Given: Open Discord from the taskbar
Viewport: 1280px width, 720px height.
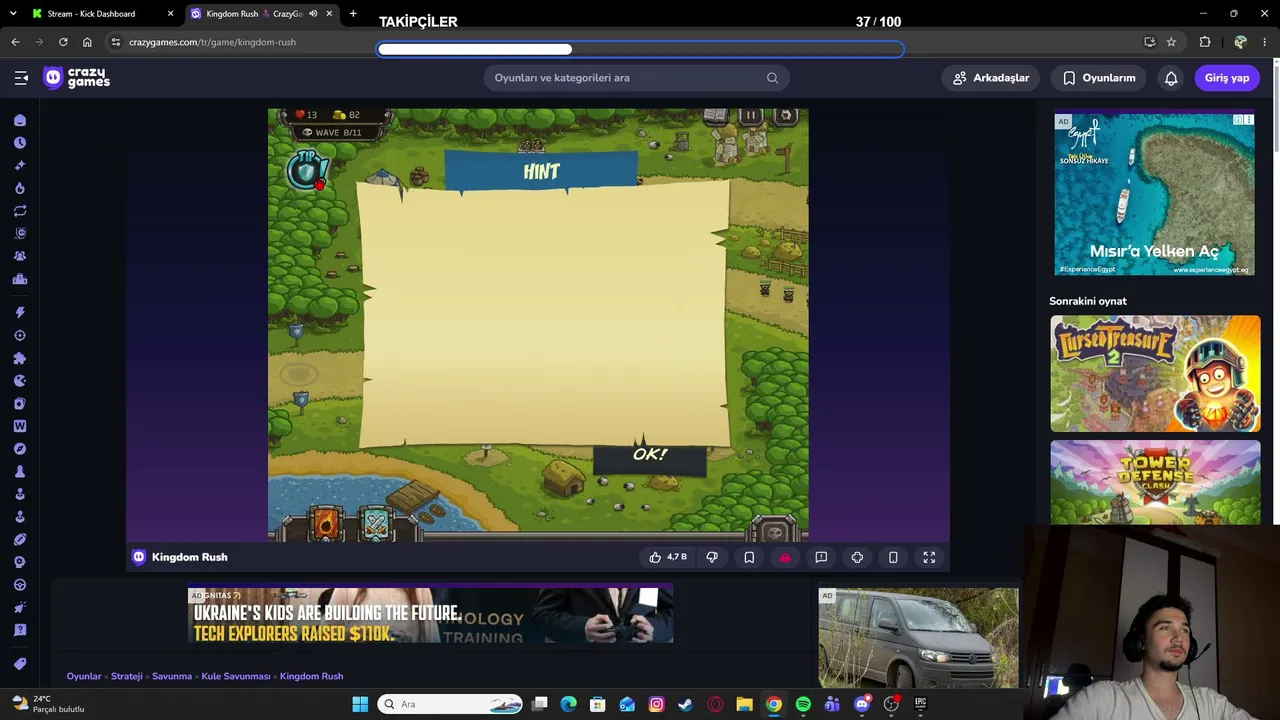Looking at the screenshot, I should tap(862, 704).
